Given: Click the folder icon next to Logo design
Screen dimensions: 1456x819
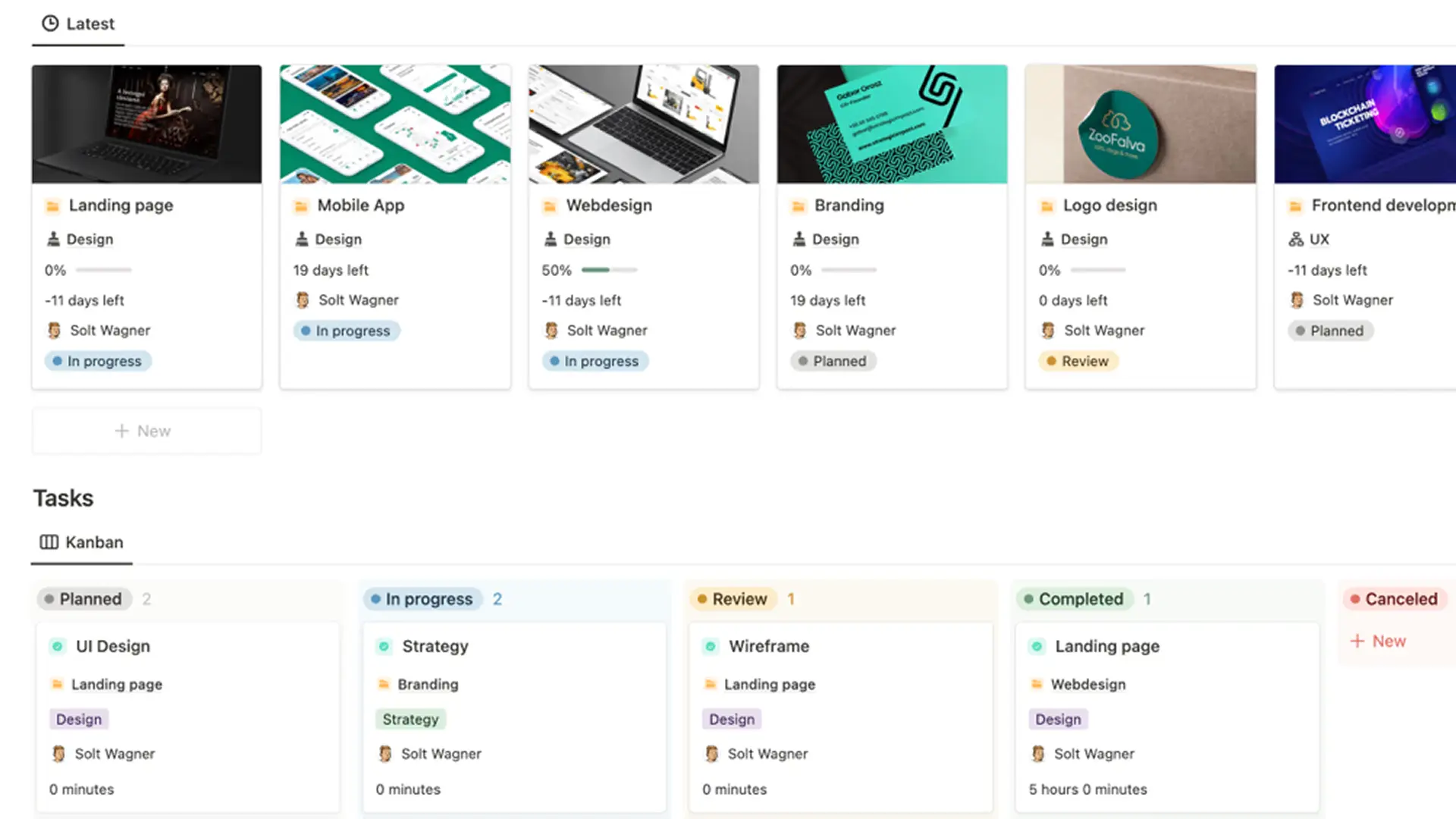Looking at the screenshot, I should click(1047, 206).
